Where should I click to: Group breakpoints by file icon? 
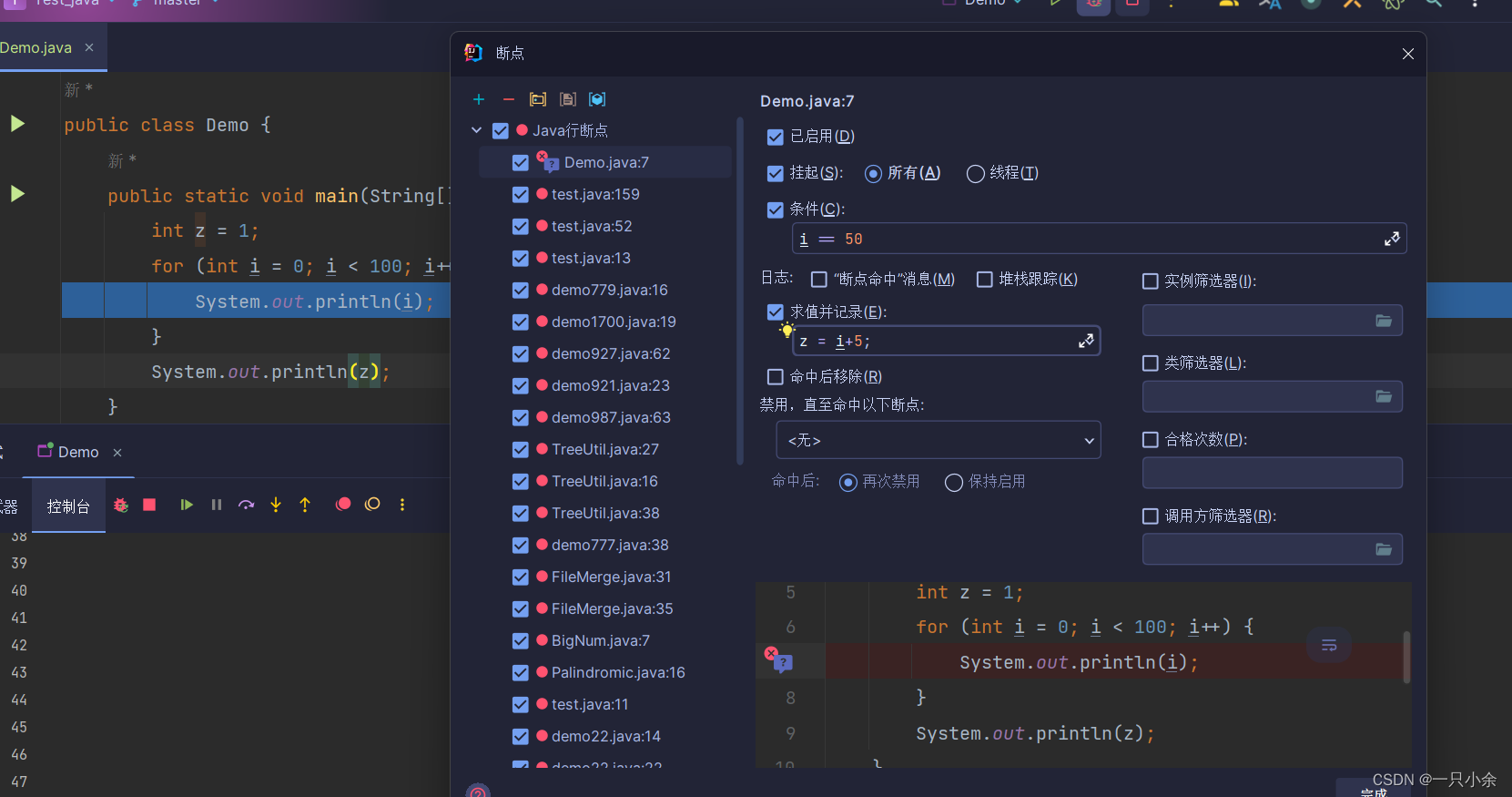(x=568, y=99)
